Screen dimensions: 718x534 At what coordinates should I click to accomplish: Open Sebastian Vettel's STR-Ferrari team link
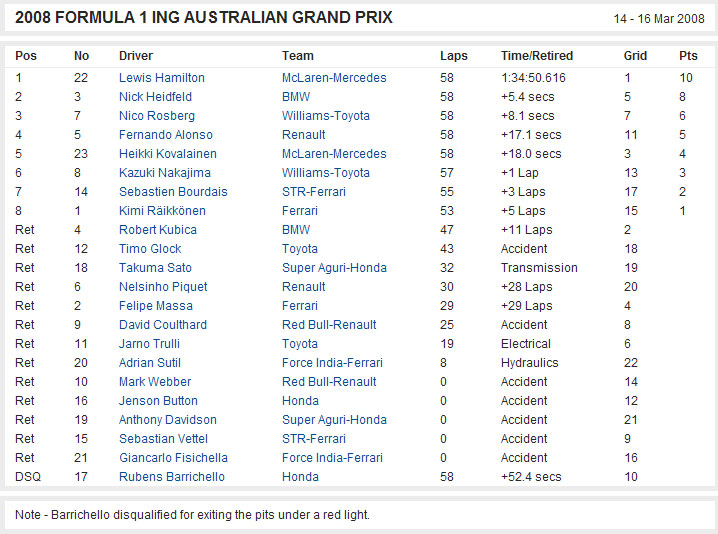pyautogui.click(x=314, y=439)
